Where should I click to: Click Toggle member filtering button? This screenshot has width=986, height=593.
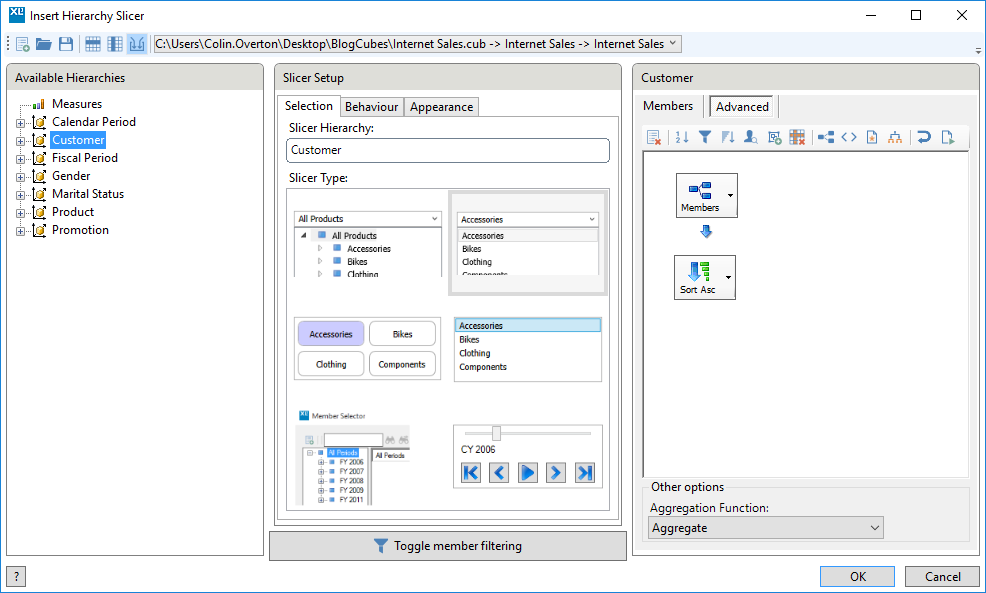click(448, 546)
